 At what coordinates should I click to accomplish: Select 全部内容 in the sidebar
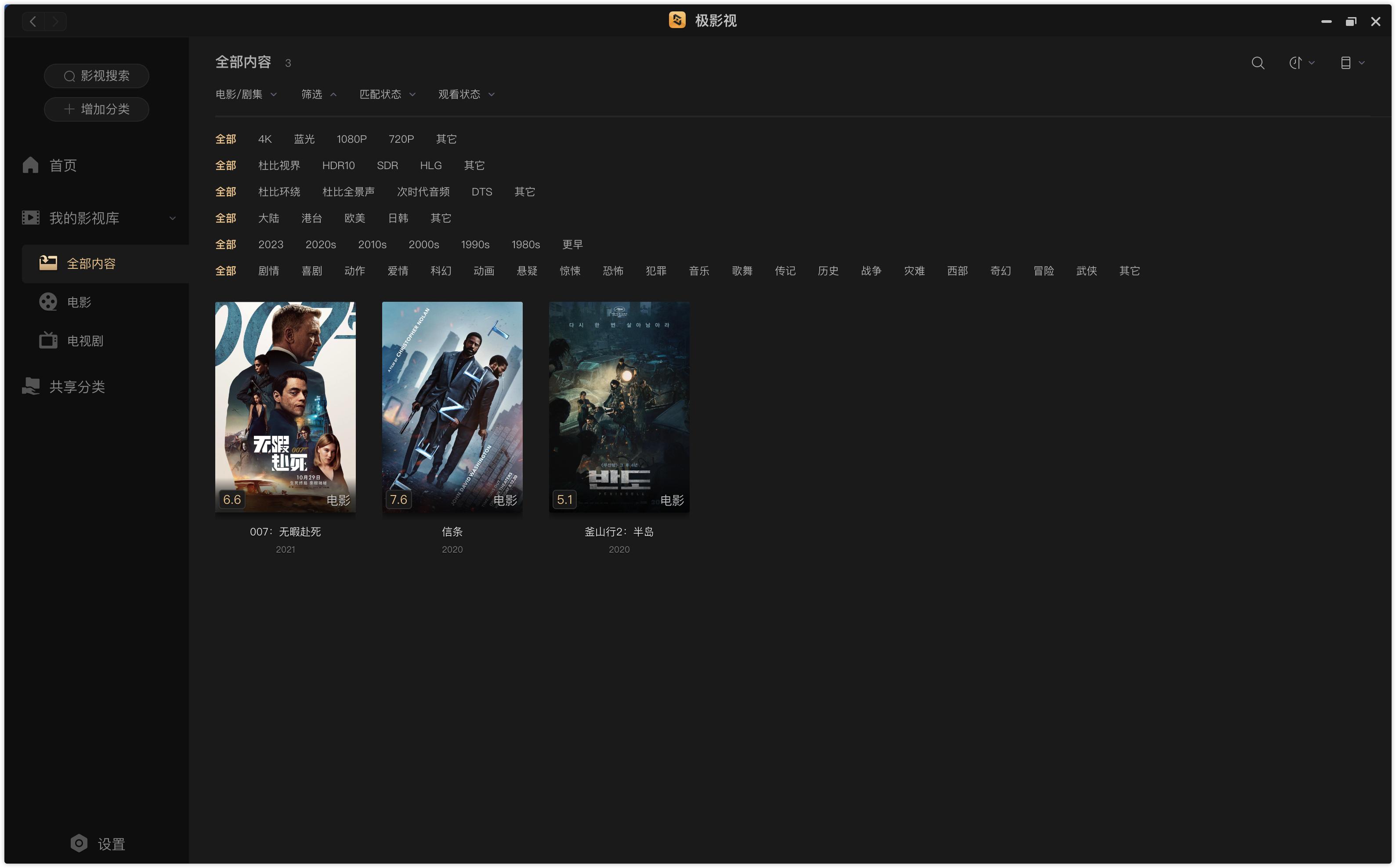tap(90, 264)
